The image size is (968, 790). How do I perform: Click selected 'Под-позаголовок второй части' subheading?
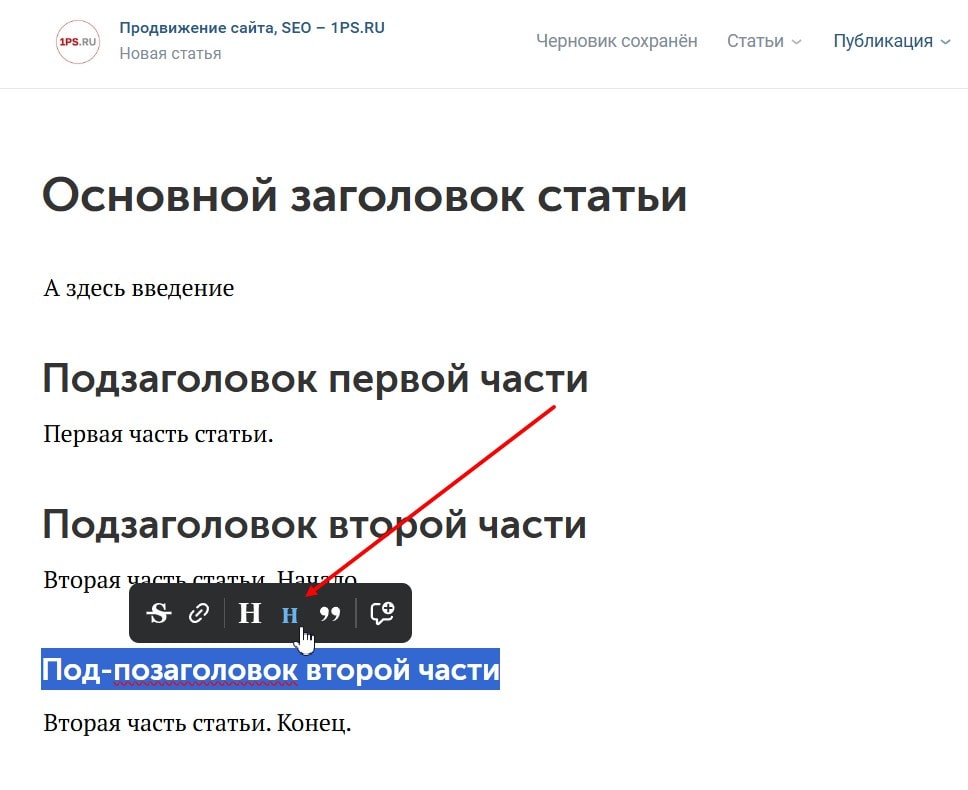pos(270,670)
